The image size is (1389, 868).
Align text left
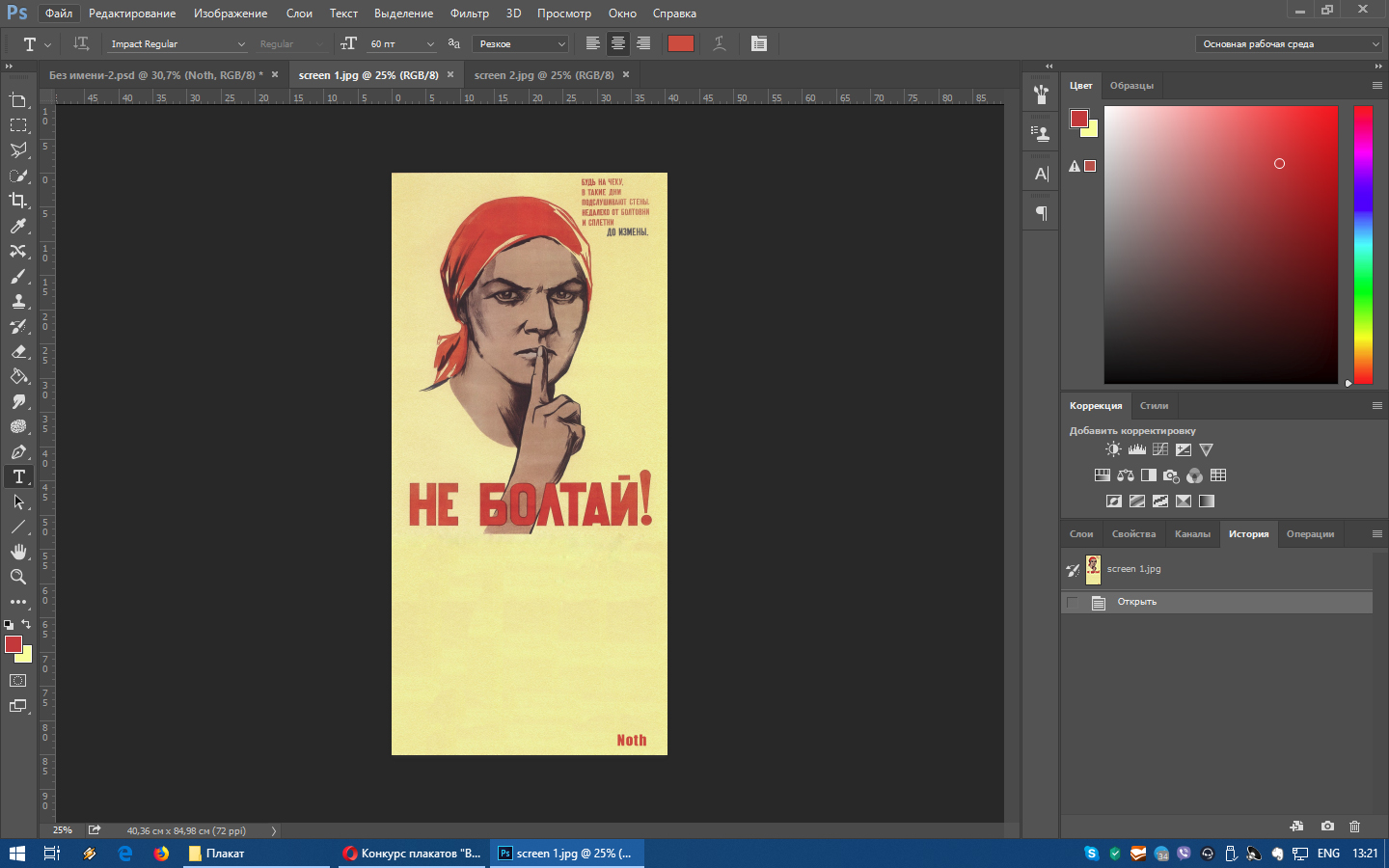pos(593,43)
